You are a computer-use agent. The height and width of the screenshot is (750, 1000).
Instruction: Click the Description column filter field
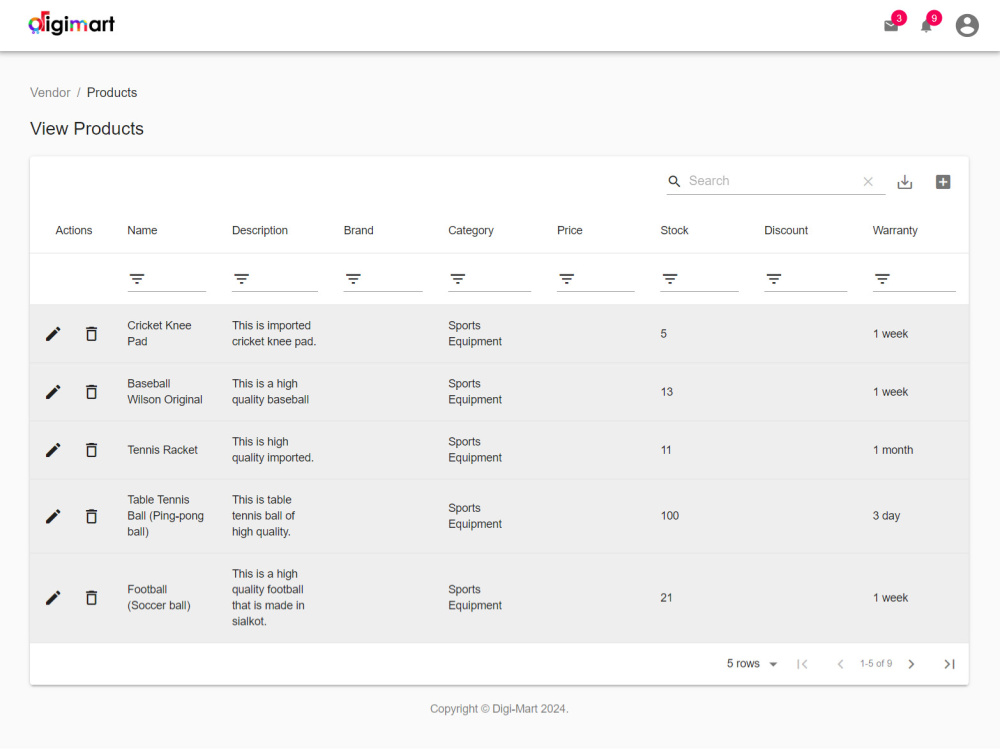tap(275, 279)
